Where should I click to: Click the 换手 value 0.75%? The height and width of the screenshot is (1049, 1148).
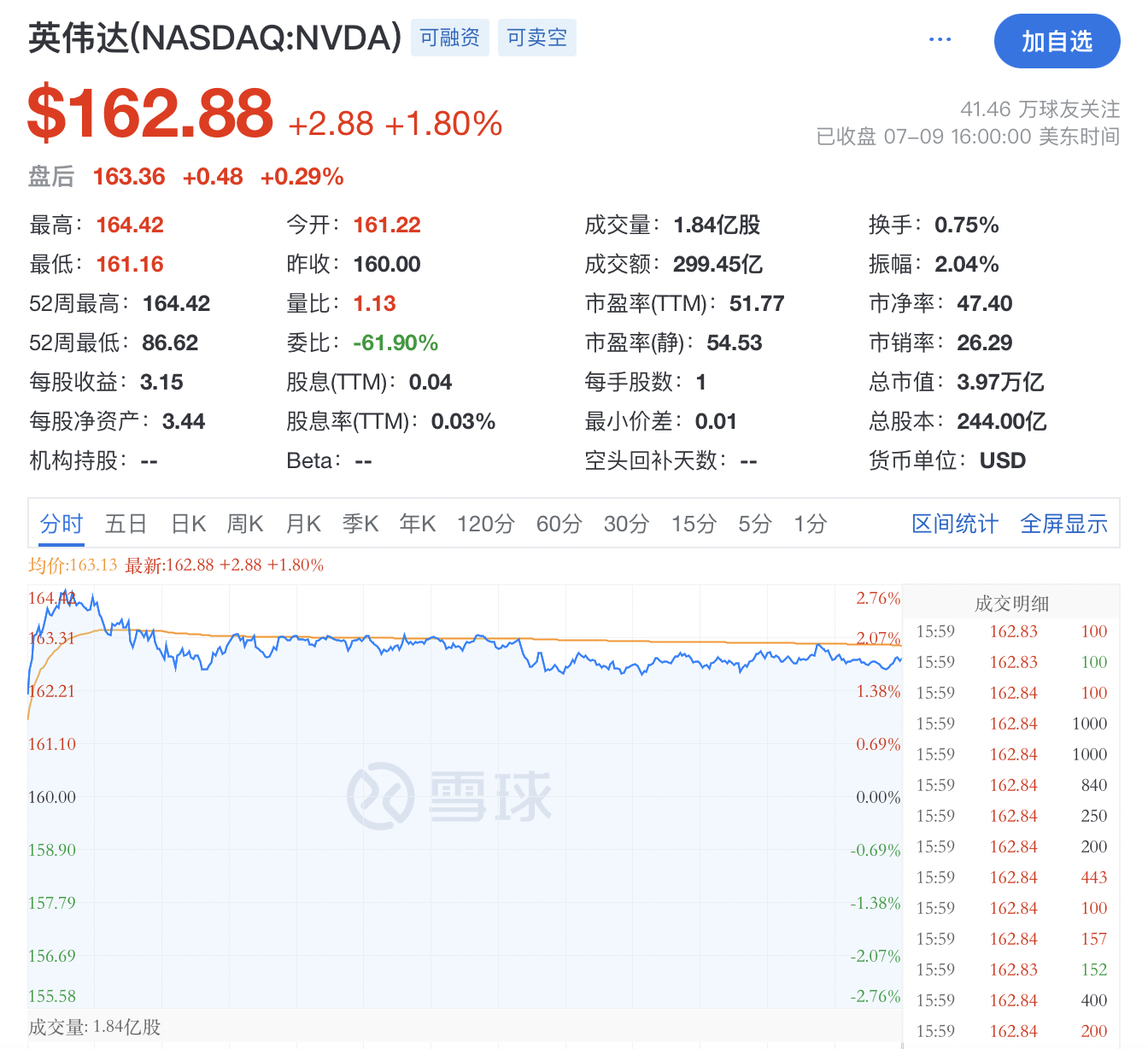[x=967, y=225]
